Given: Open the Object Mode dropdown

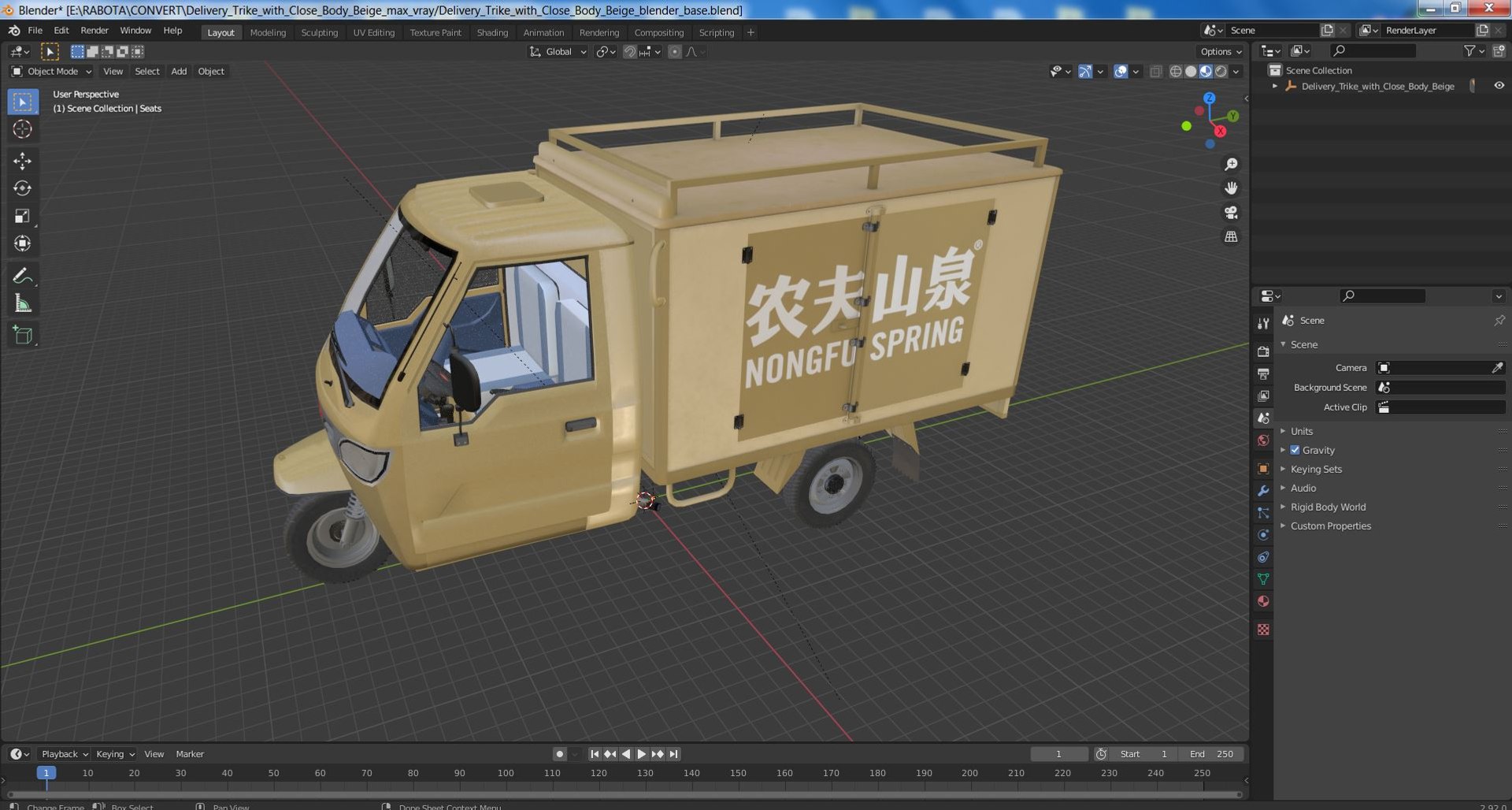Looking at the screenshot, I should tap(52, 71).
